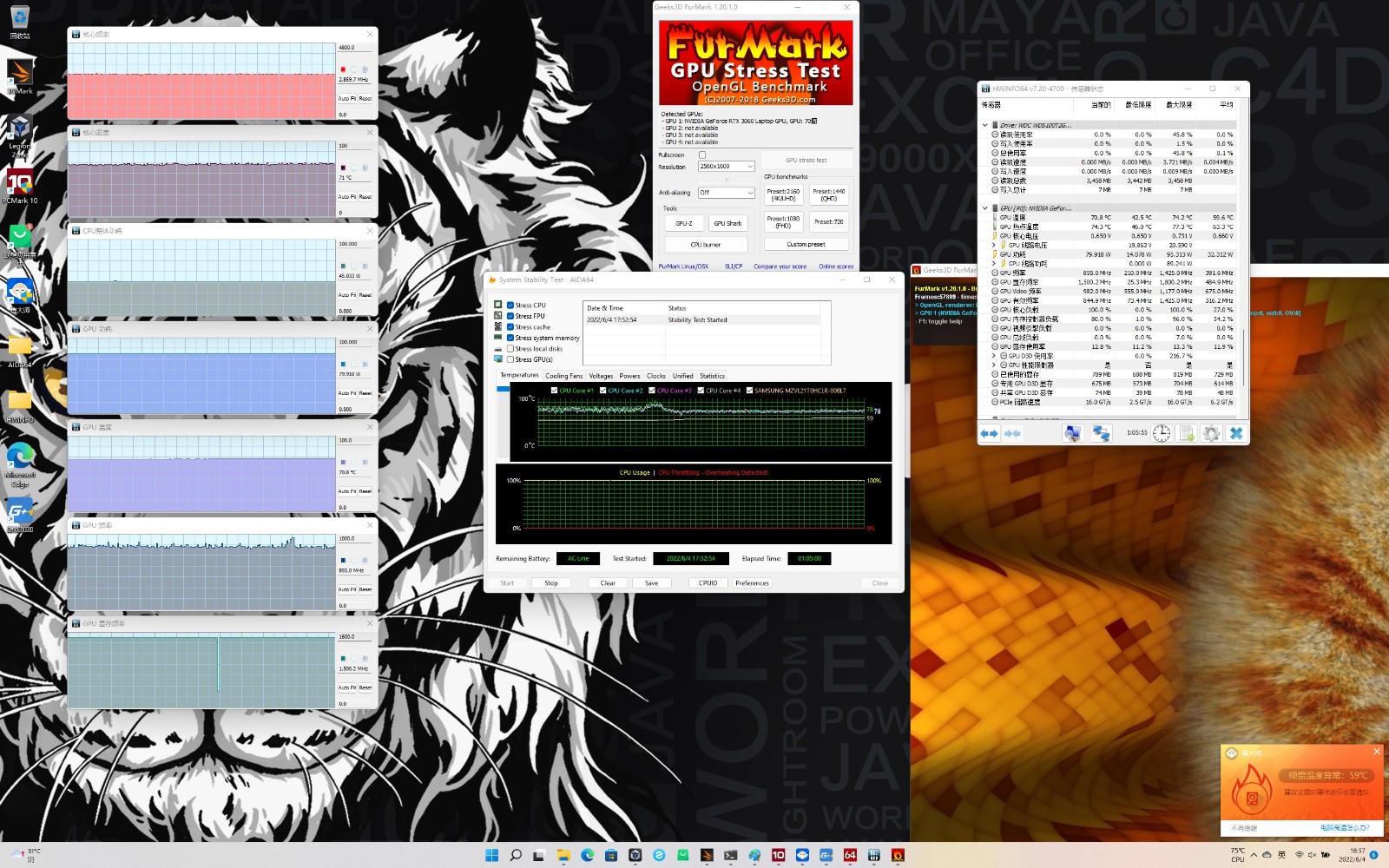Image resolution: width=1389 pixels, height=868 pixels.
Task: Click Reset in GPU 频率 graph panel
Action: (365, 589)
